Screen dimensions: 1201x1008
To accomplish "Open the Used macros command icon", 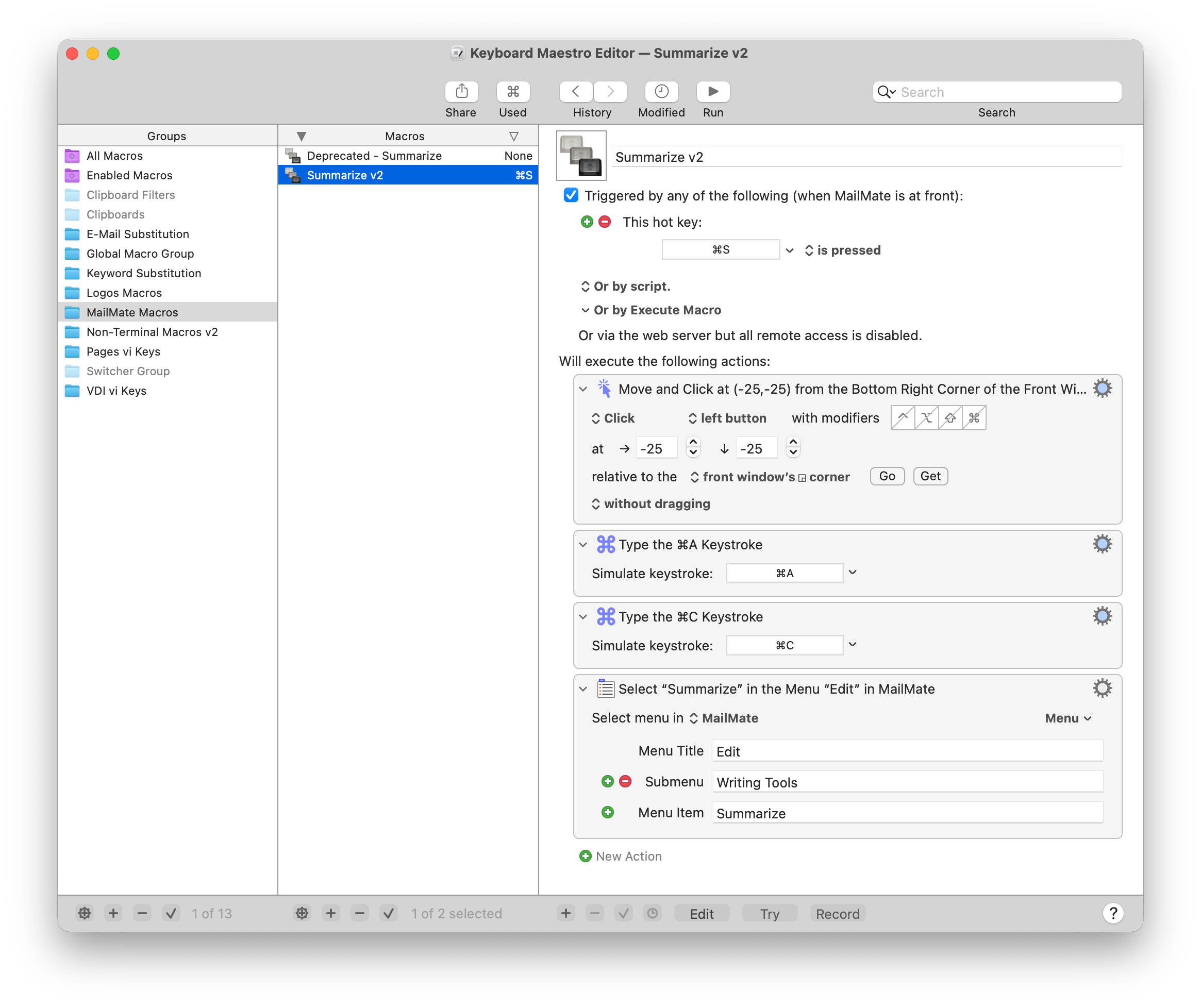I will coord(513,92).
